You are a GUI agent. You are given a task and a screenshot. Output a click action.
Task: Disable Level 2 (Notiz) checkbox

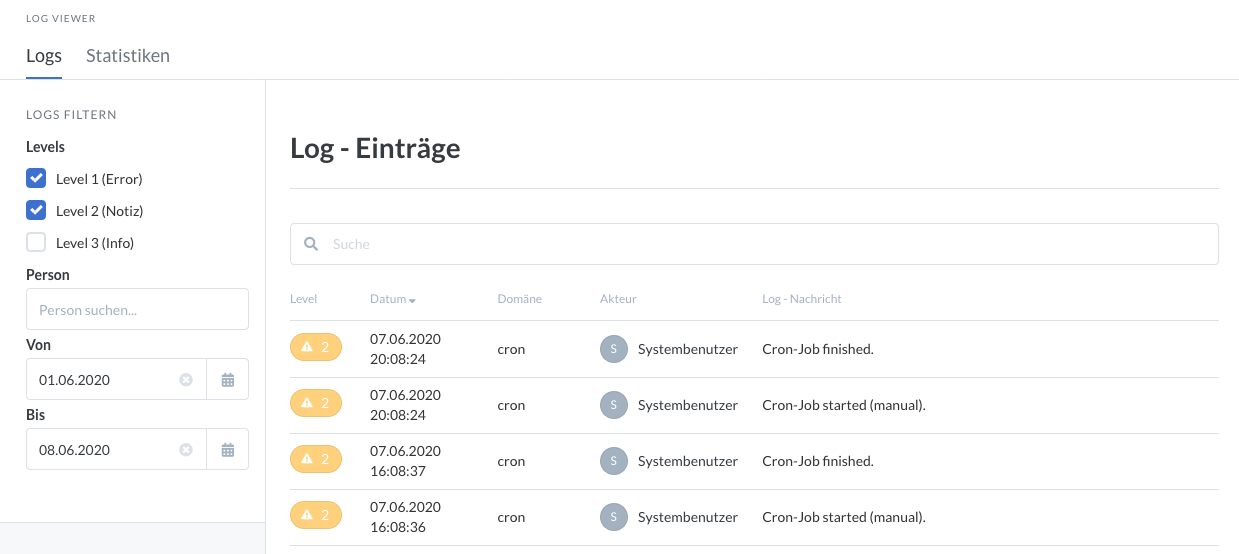coord(37,211)
